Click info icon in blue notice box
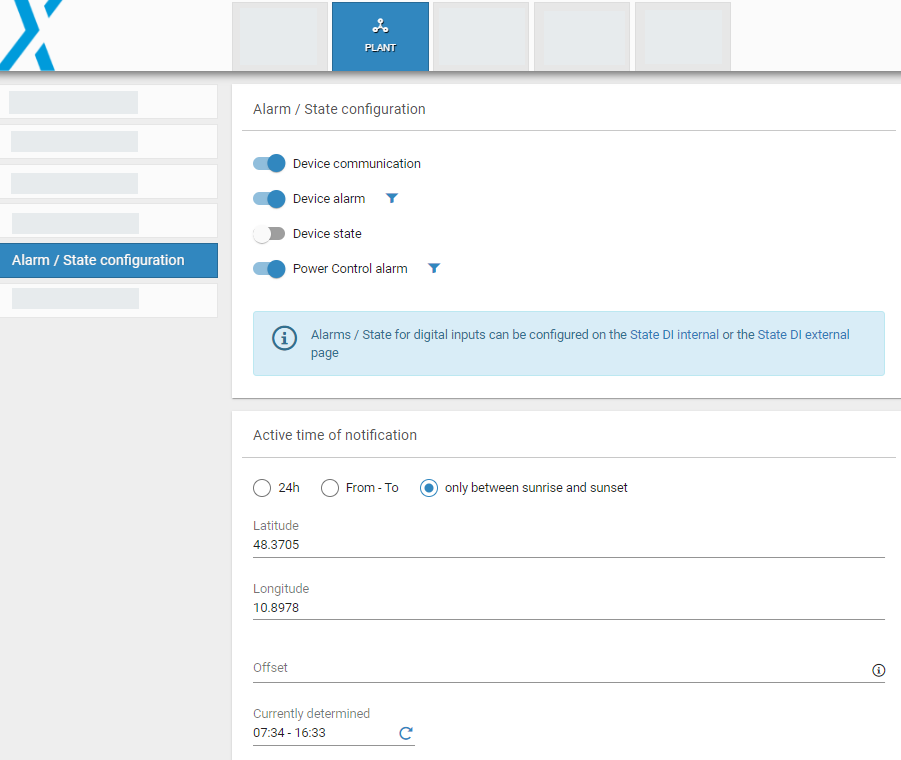The width and height of the screenshot is (901, 760). click(x=285, y=338)
